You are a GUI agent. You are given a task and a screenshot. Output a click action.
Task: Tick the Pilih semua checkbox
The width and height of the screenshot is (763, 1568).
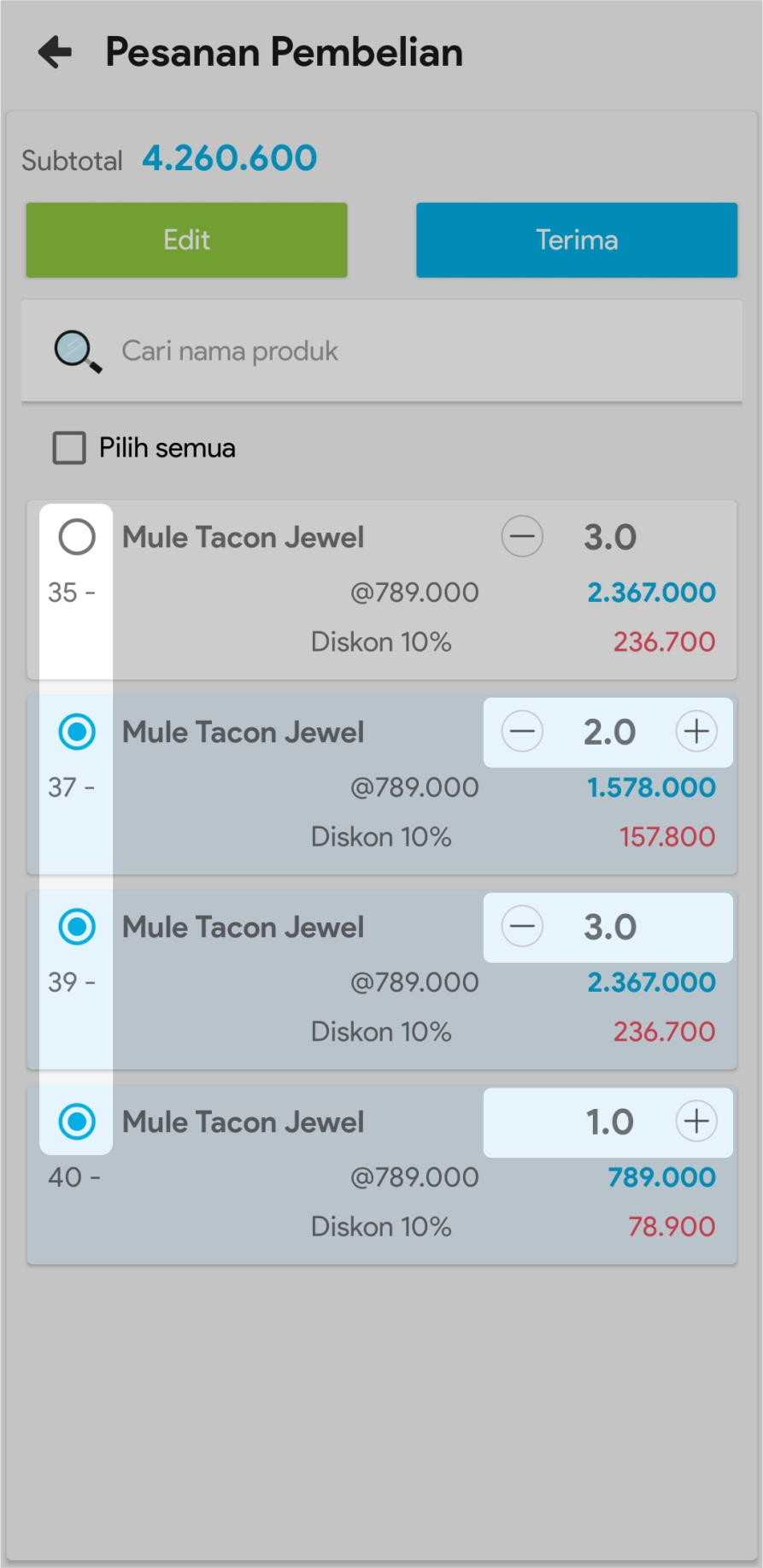(69, 448)
